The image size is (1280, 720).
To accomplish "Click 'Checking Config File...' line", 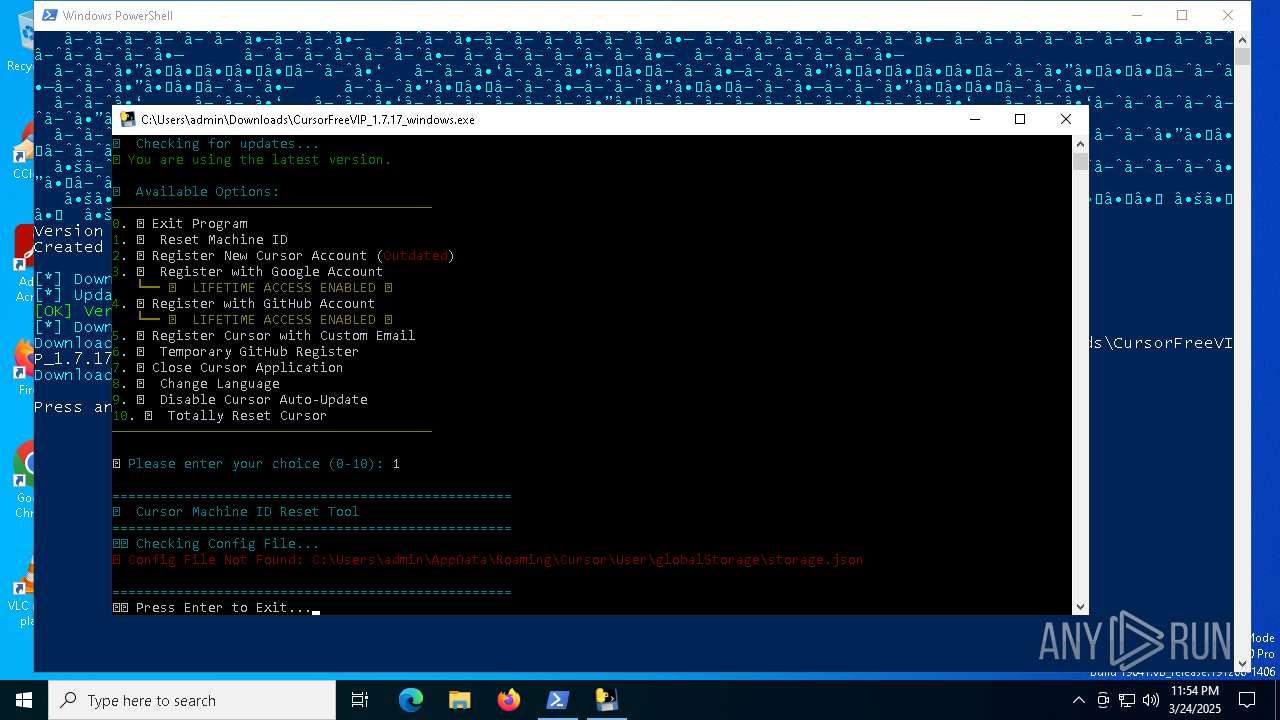I will [x=216, y=543].
